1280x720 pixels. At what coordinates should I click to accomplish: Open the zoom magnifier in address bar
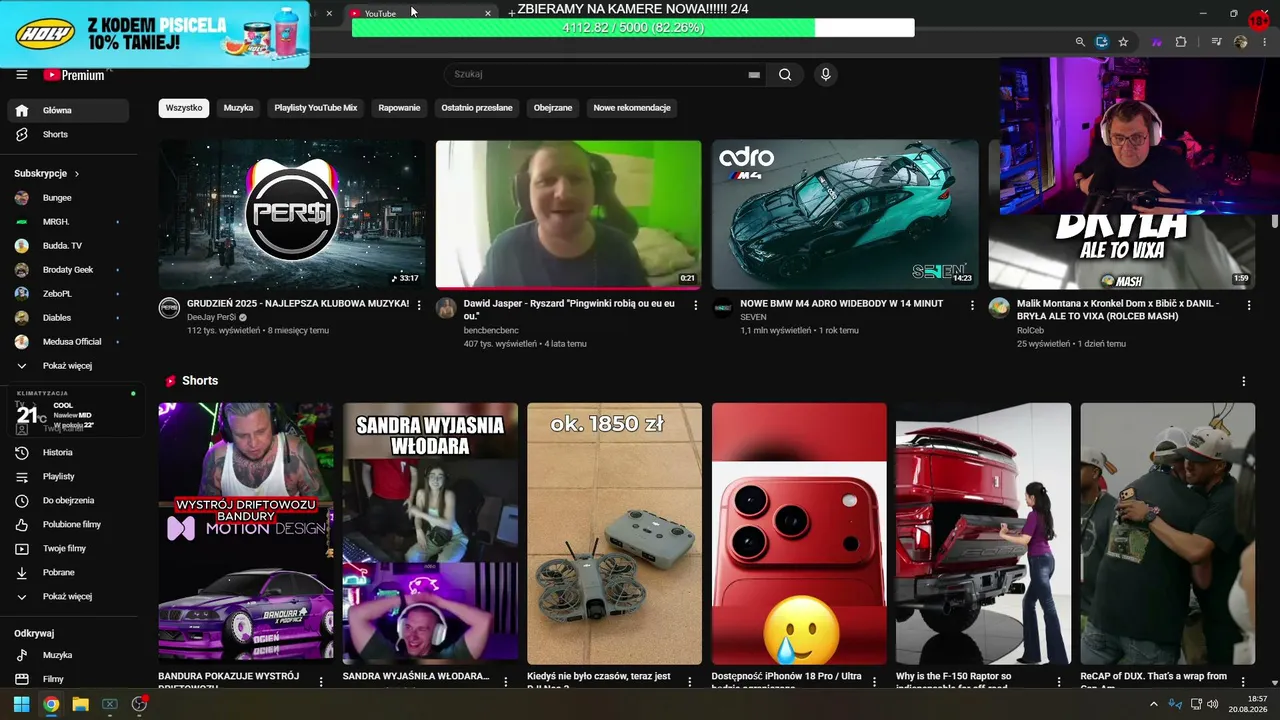pyautogui.click(x=1080, y=42)
